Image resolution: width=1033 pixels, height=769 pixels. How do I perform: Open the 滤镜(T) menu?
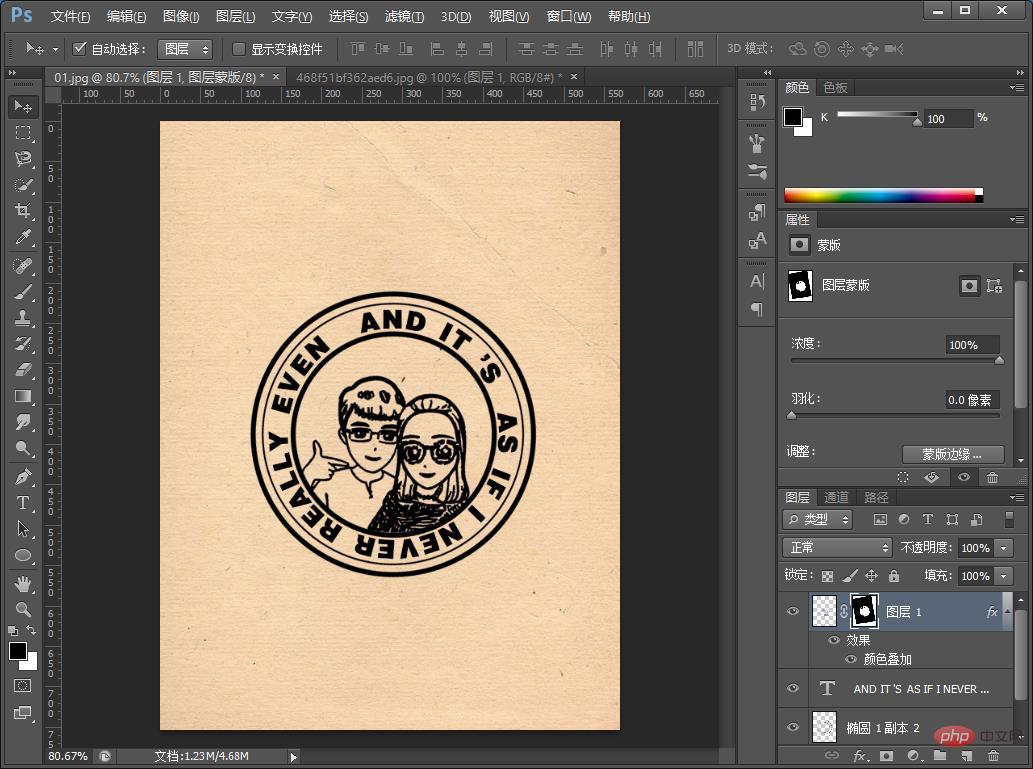click(405, 16)
